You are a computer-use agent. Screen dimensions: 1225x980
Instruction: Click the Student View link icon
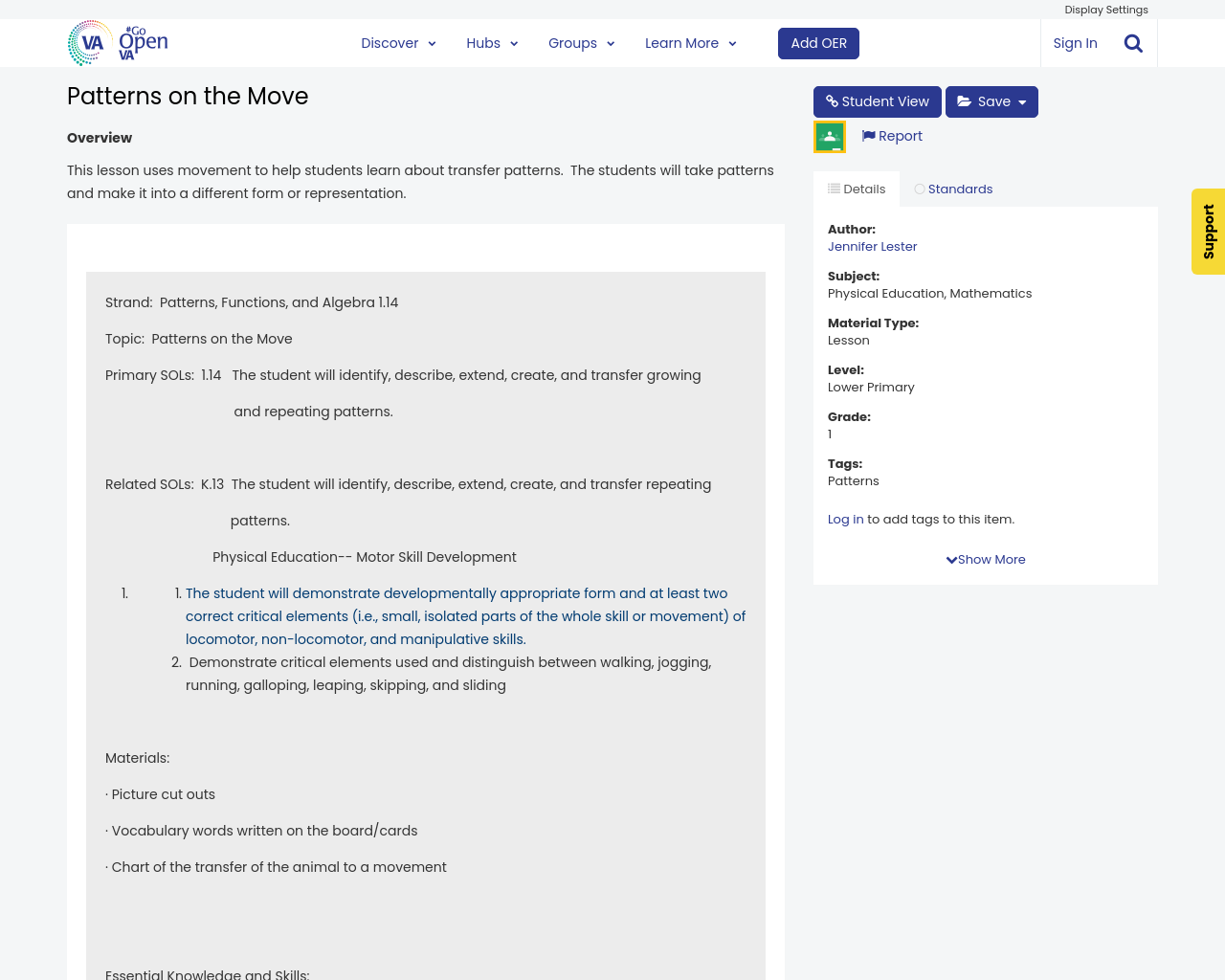pos(832,101)
